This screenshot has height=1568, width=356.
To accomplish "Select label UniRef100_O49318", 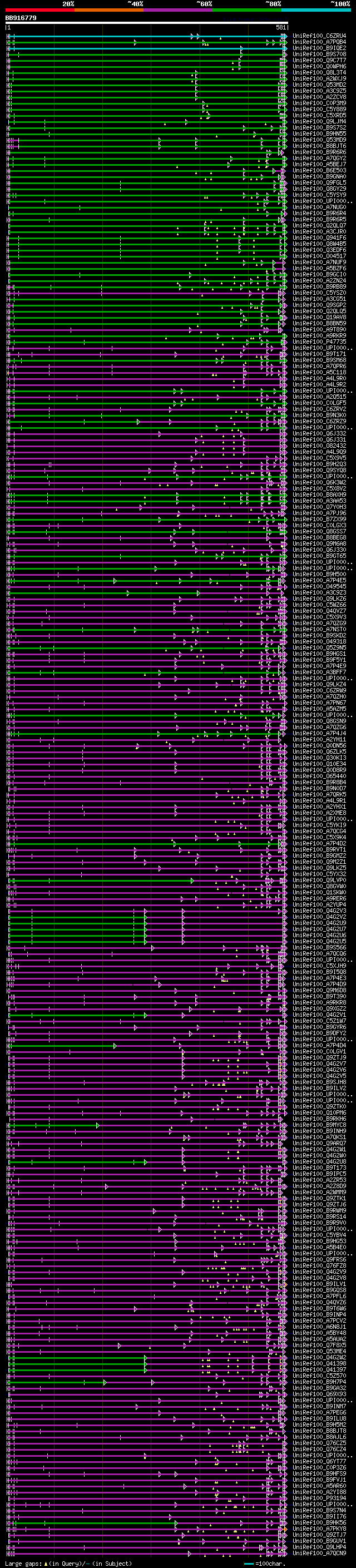I will 319,641.
